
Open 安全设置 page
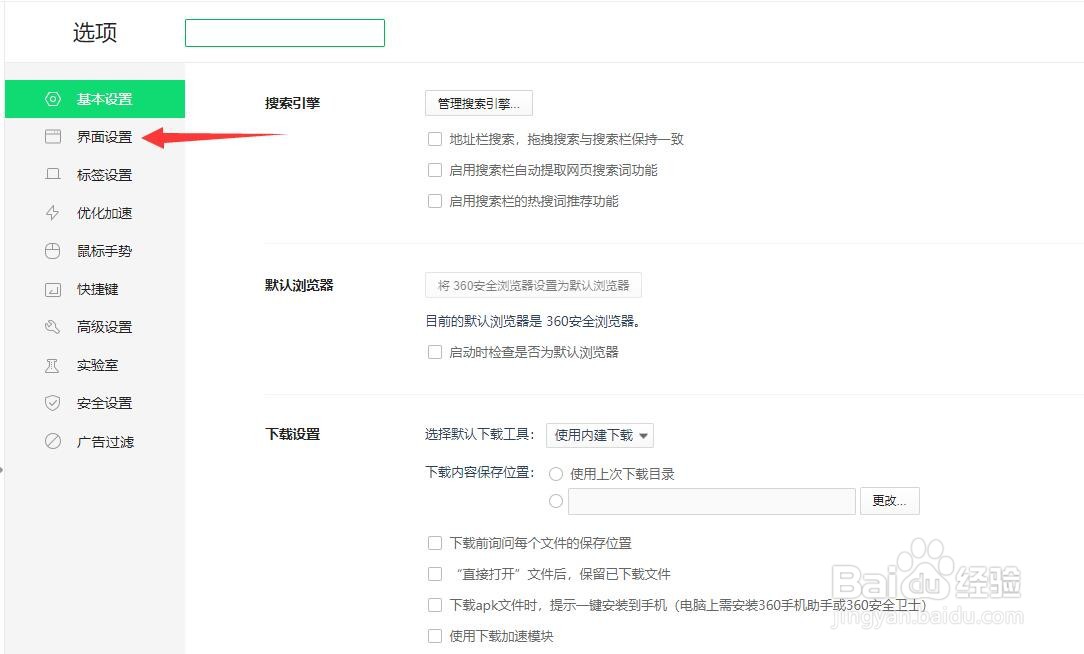[x=95, y=403]
